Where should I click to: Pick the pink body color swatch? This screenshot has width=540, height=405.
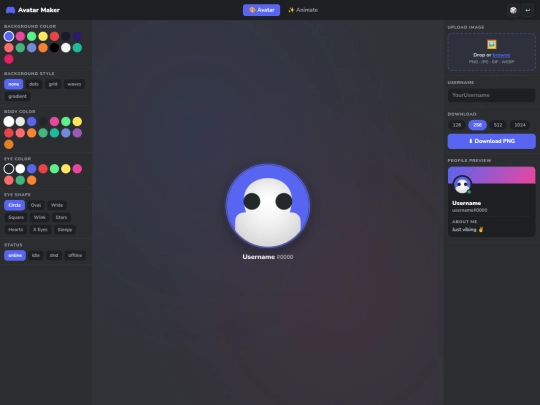pyautogui.click(x=54, y=122)
